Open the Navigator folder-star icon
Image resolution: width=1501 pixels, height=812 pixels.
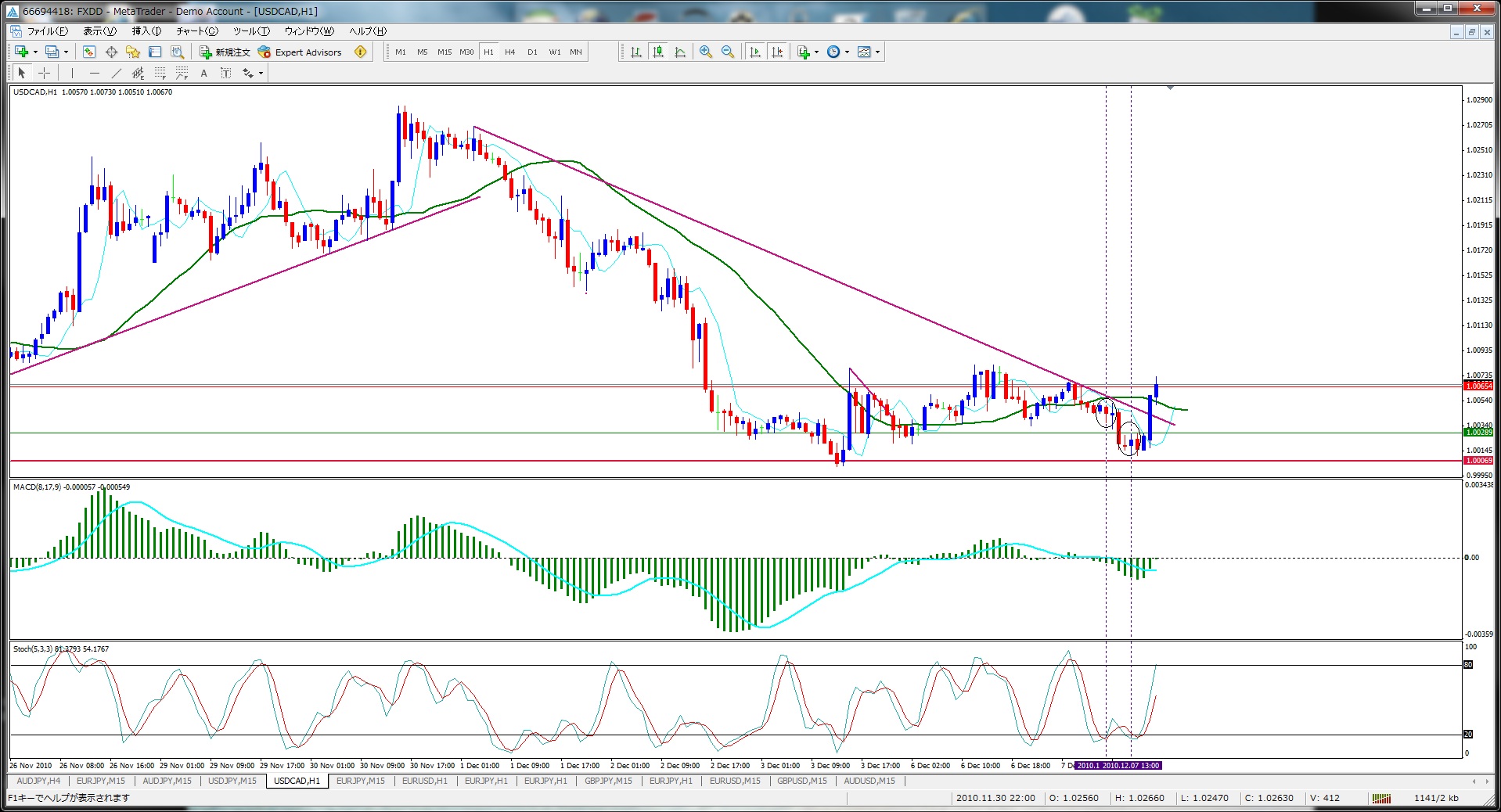pos(133,52)
